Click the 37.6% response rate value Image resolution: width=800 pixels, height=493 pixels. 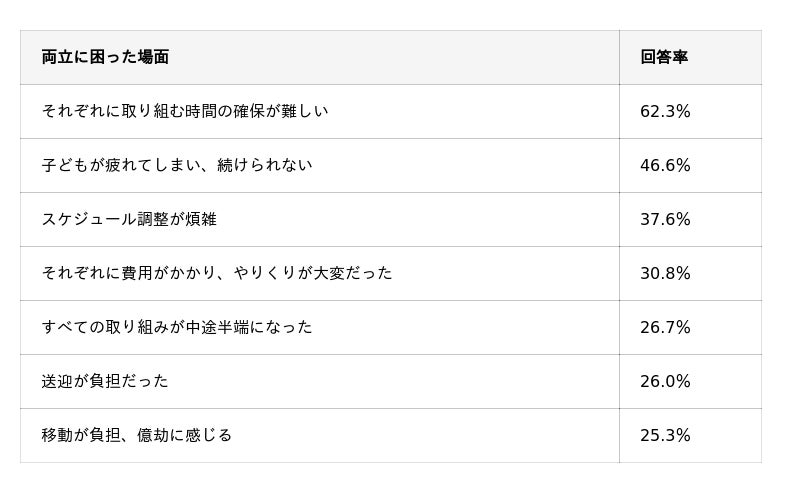click(665, 219)
